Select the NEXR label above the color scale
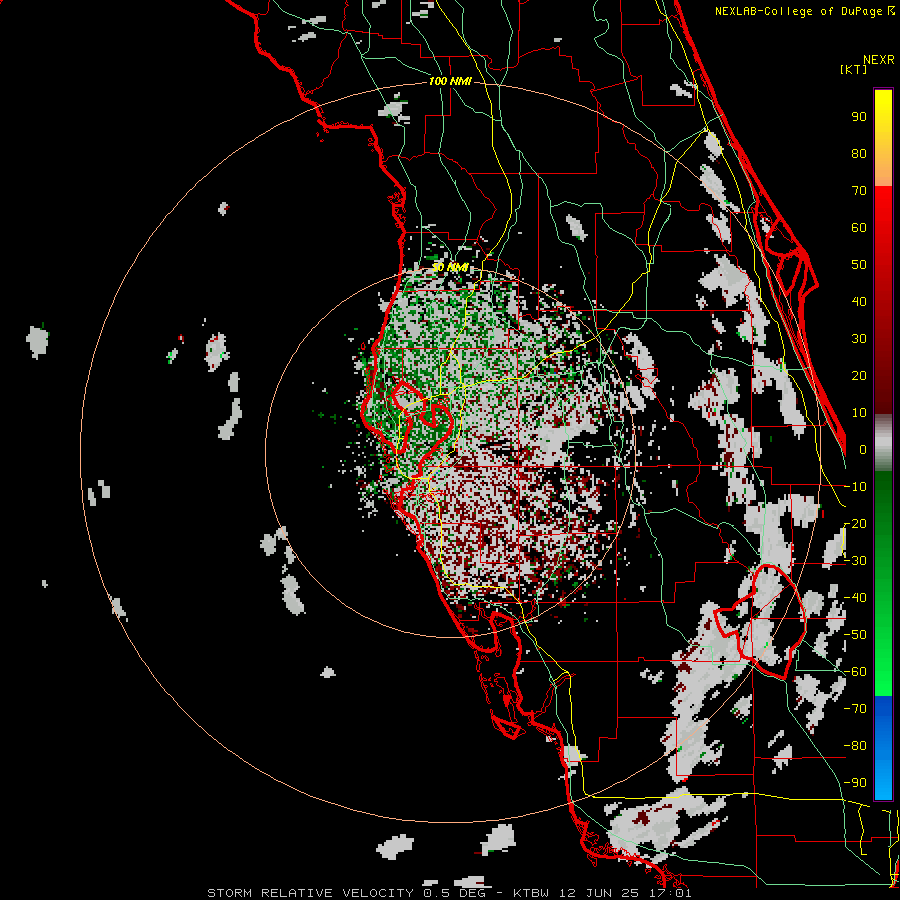This screenshot has width=900, height=900. (x=879, y=60)
